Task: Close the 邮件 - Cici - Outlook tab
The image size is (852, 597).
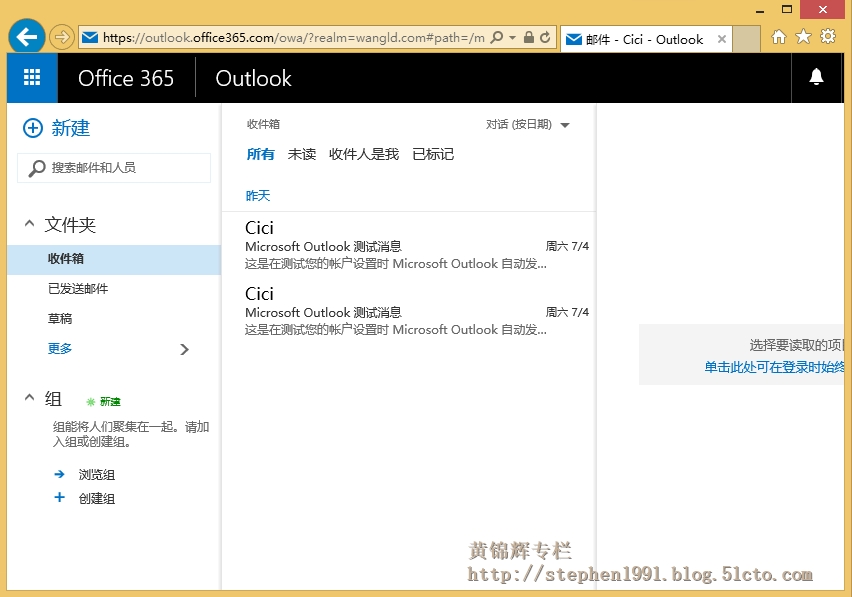Action: 722,39
